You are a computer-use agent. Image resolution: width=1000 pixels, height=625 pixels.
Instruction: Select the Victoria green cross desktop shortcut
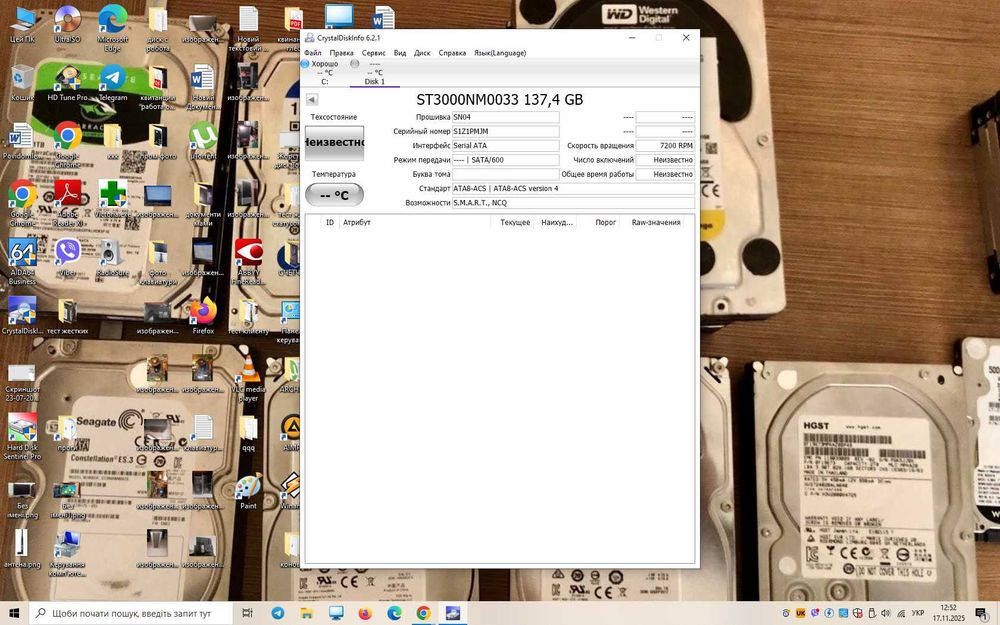(x=113, y=200)
